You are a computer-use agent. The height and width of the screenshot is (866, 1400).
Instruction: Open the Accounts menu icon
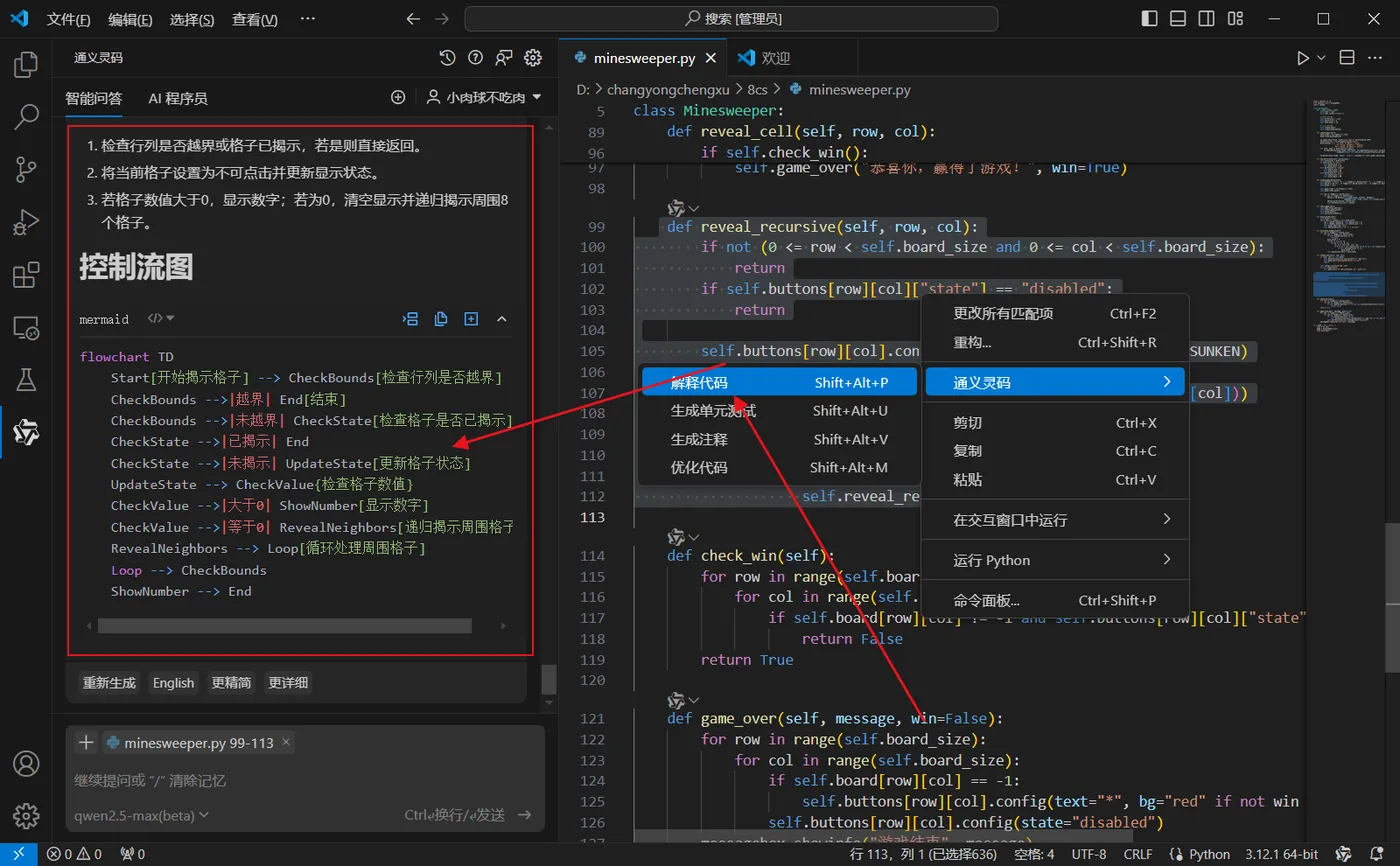coord(26,763)
